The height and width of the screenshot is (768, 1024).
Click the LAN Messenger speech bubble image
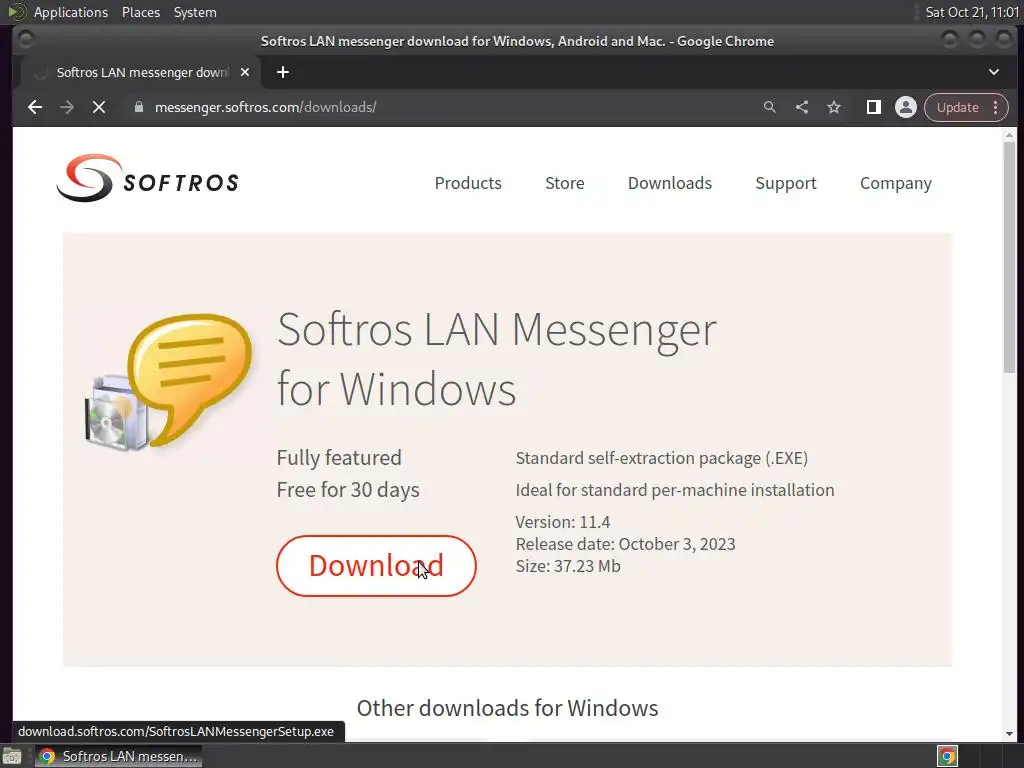point(170,382)
